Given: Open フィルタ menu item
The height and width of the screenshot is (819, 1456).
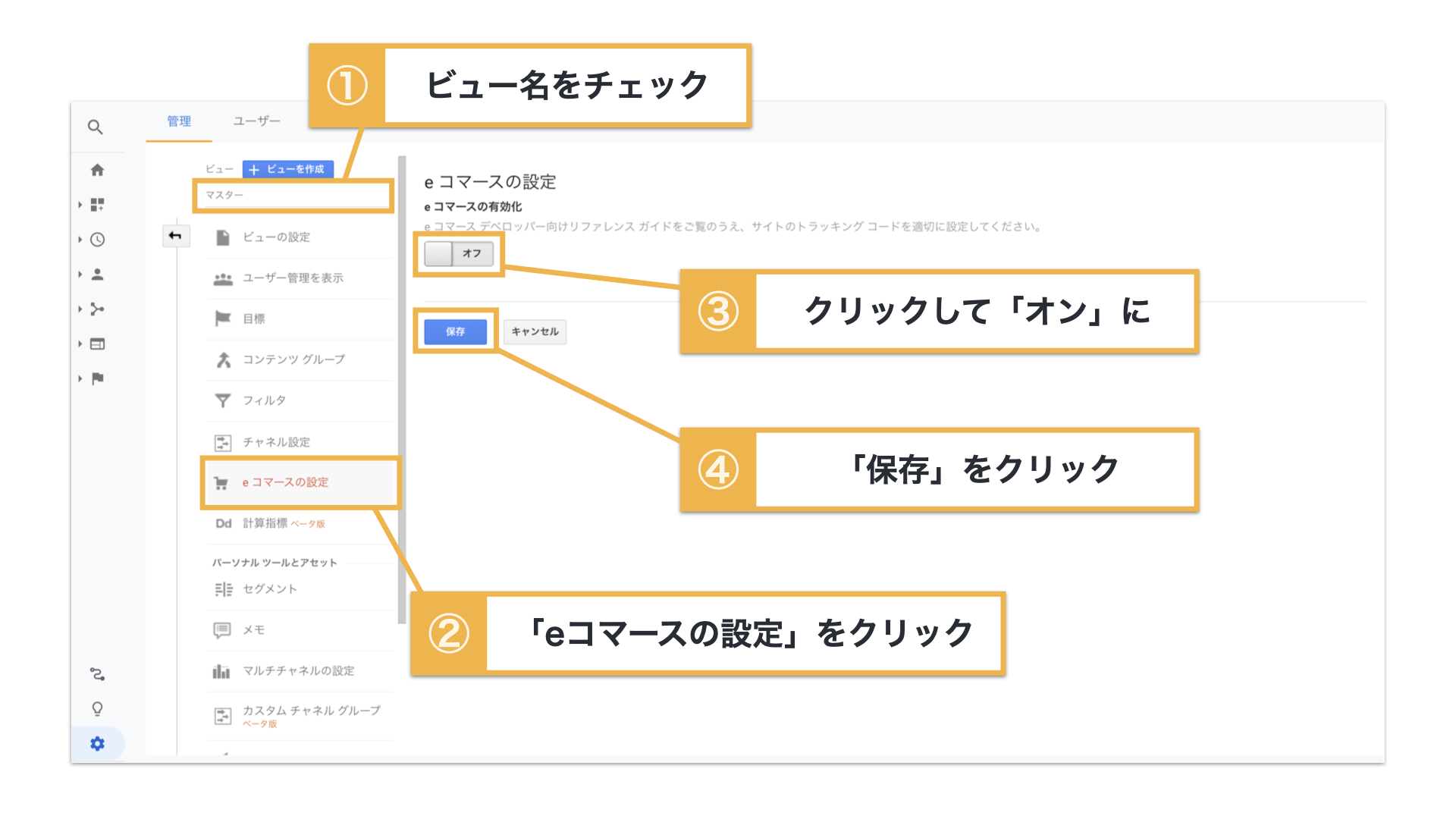Looking at the screenshot, I should pos(300,400).
